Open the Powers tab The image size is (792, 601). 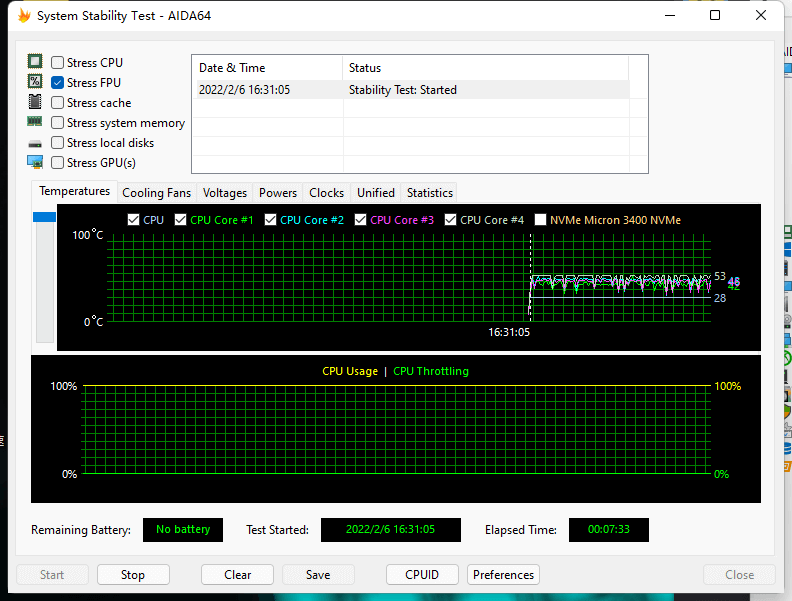[278, 193]
